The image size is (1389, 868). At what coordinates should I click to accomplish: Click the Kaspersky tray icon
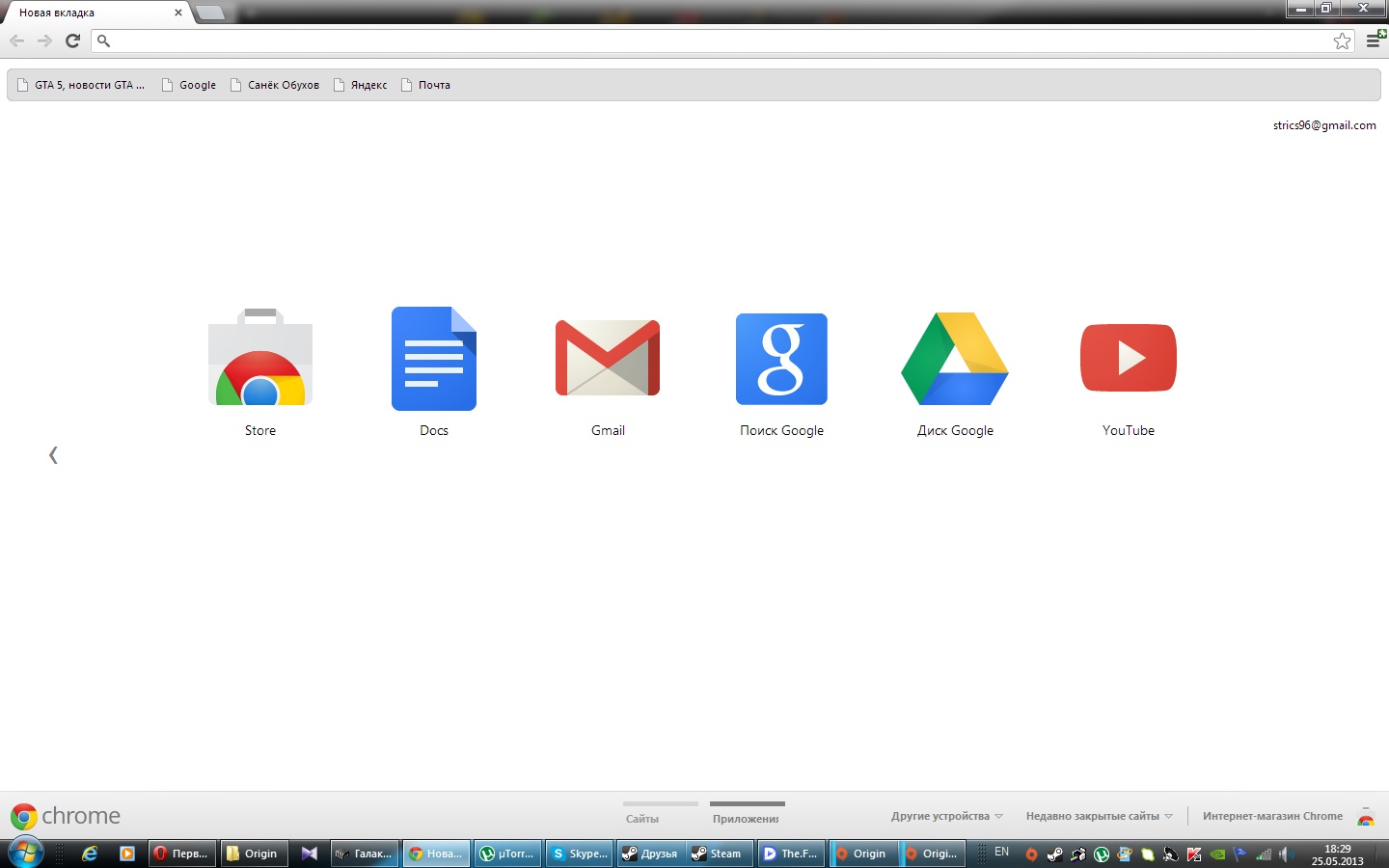pyautogui.click(x=1193, y=854)
